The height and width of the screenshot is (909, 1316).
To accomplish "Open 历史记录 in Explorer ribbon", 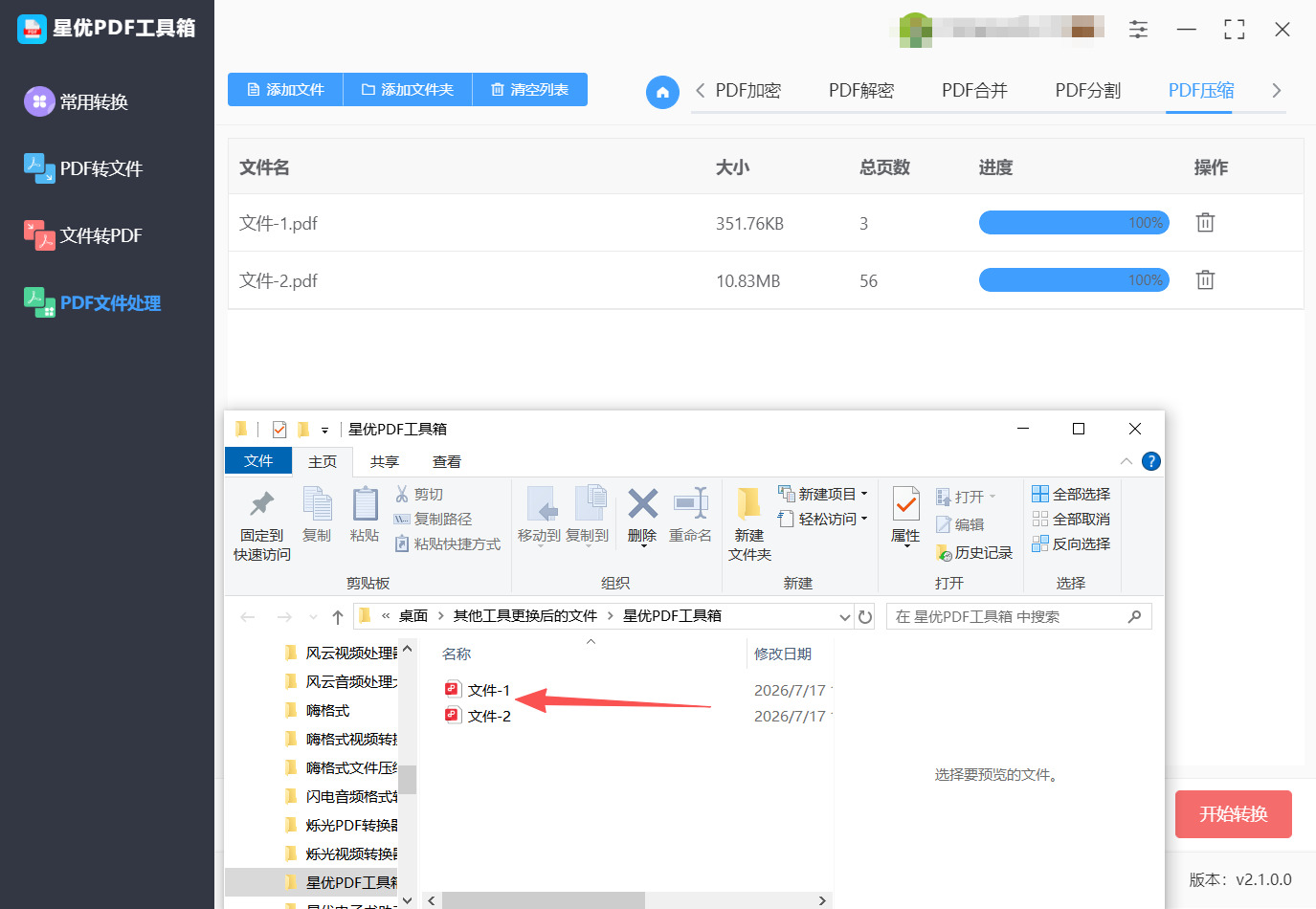I will tap(974, 553).
